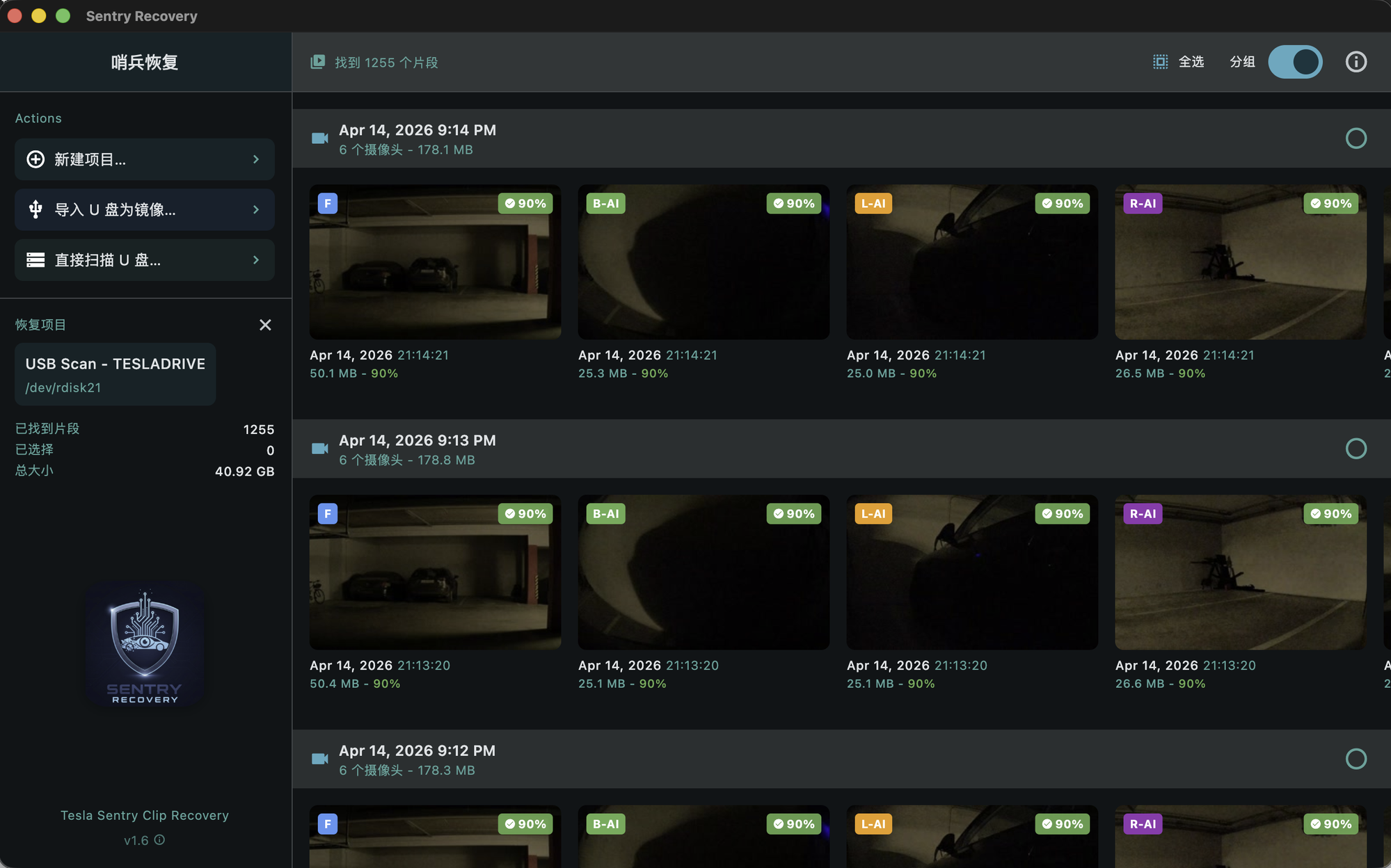Click the 6 个摄像头 - 178.3 MB subtitle

pyautogui.click(x=407, y=770)
